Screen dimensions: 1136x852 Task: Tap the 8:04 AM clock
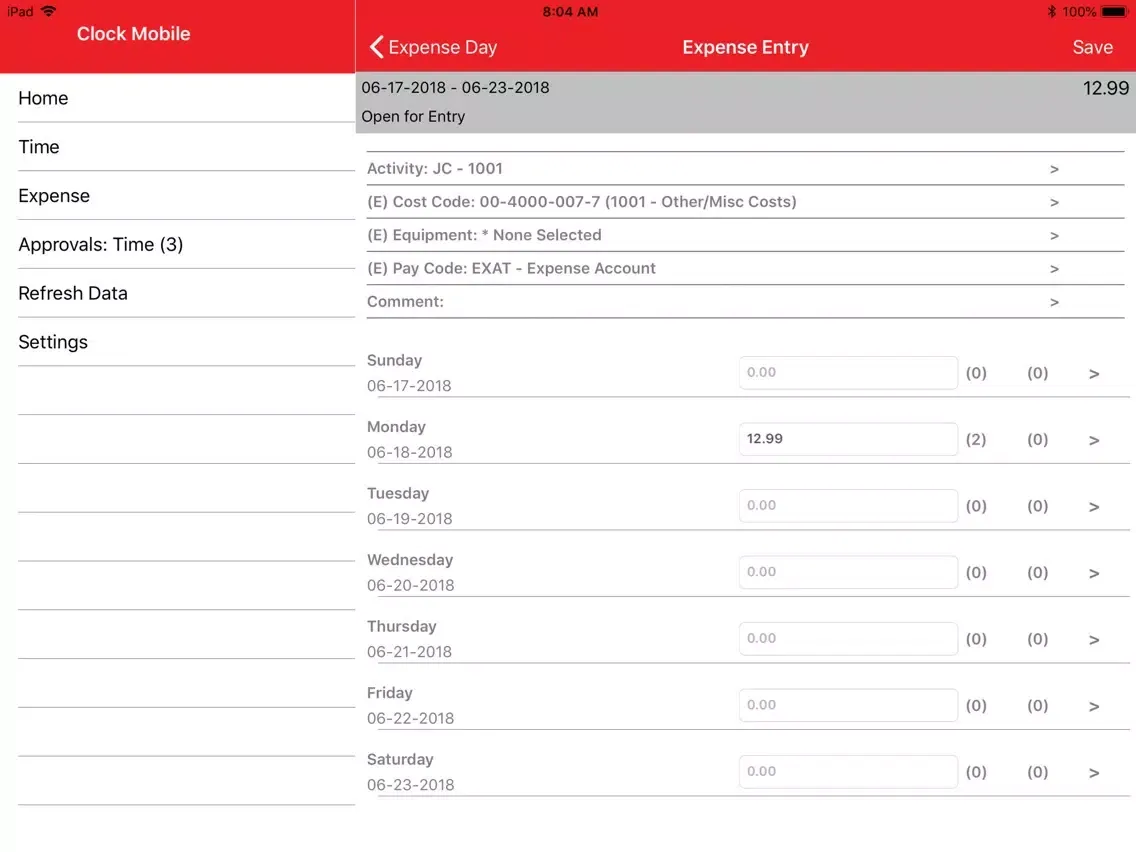pos(570,12)
